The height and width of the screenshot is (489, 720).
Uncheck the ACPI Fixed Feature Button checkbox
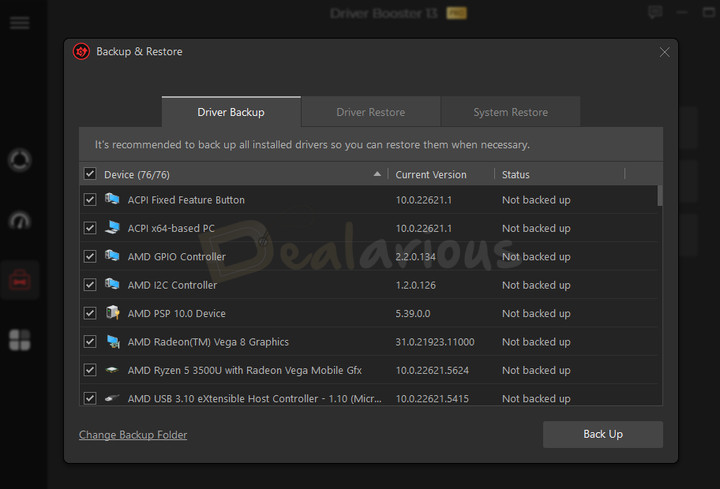pyautogui.click(x=90, y=200)
